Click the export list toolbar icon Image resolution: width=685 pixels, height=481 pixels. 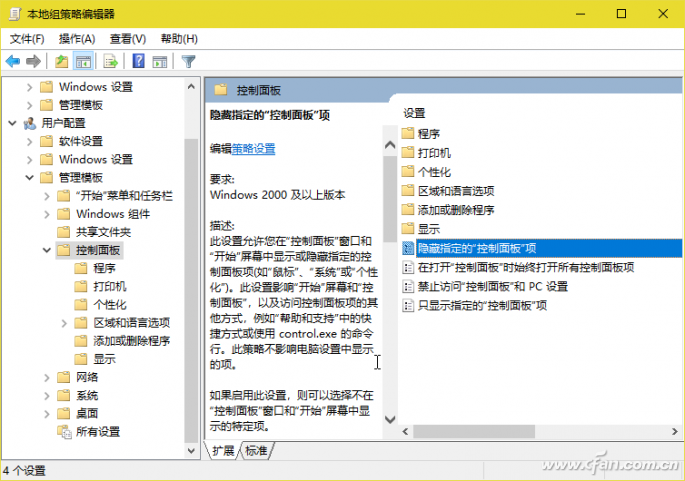click(111, 61)
